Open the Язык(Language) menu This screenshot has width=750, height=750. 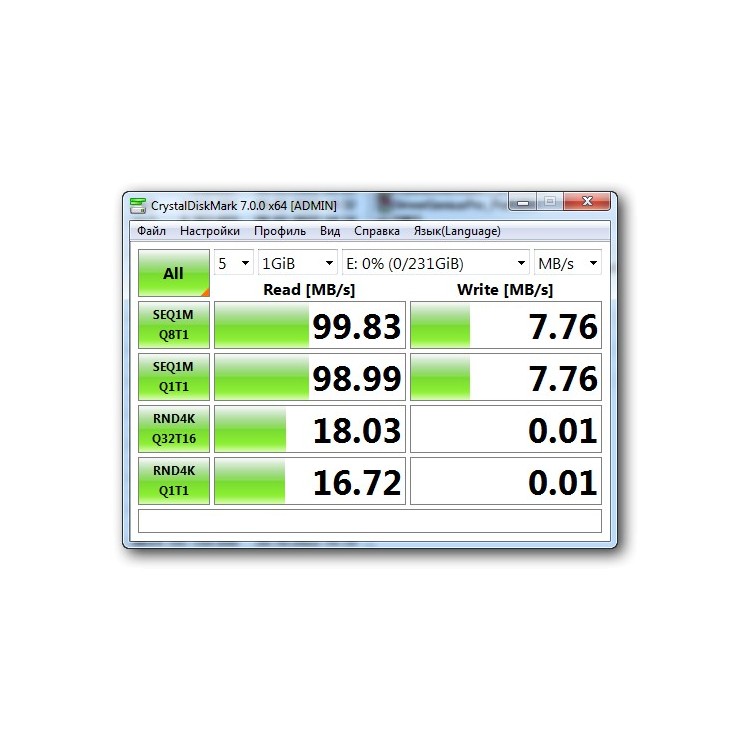pos(456,231)
